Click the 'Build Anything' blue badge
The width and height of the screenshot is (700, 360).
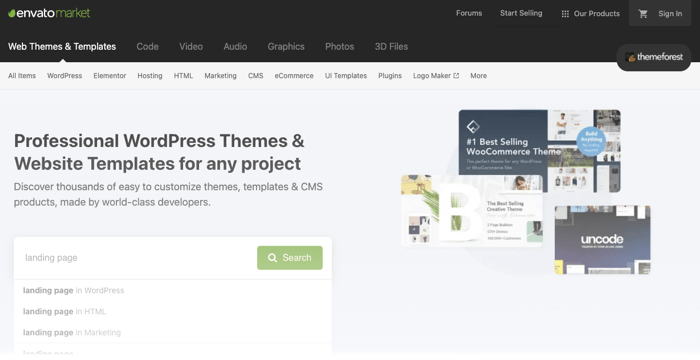point(591,141)
